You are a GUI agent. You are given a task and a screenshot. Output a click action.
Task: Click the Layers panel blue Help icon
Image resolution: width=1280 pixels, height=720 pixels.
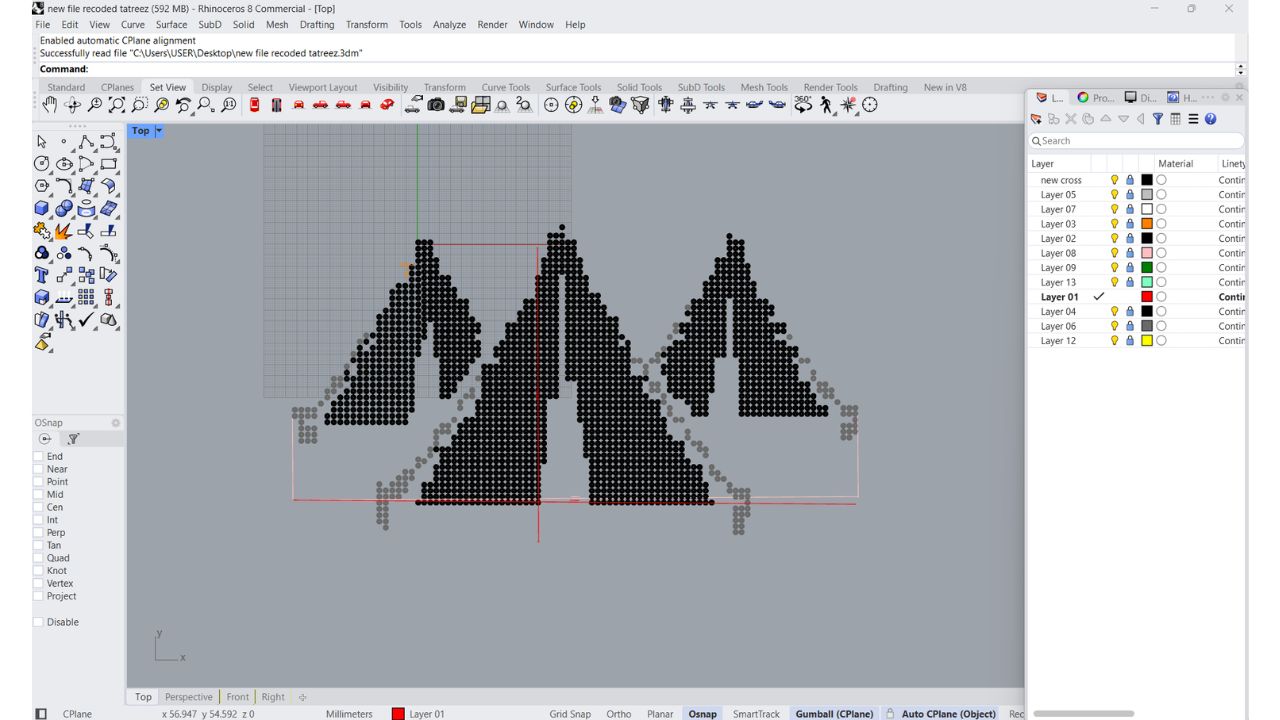point(1211,119)
